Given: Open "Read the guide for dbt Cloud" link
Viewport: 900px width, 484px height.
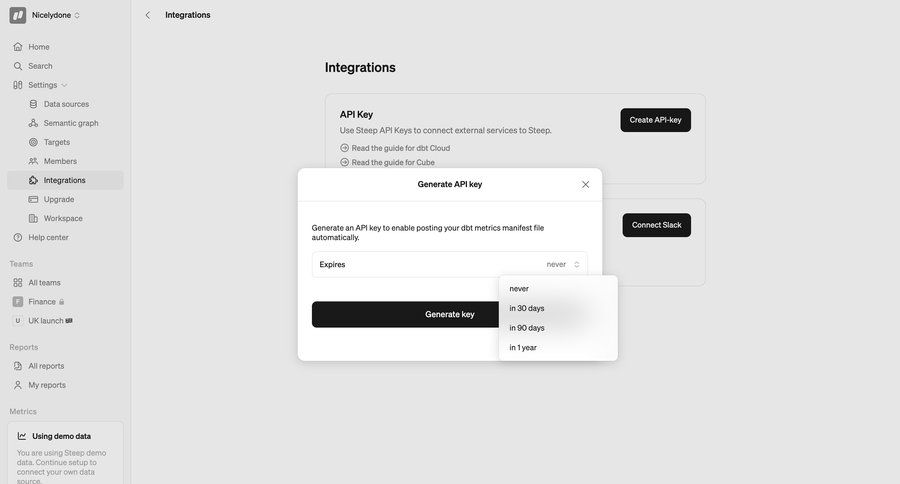Looking at the screenshot, I should (x=400, y=148).
